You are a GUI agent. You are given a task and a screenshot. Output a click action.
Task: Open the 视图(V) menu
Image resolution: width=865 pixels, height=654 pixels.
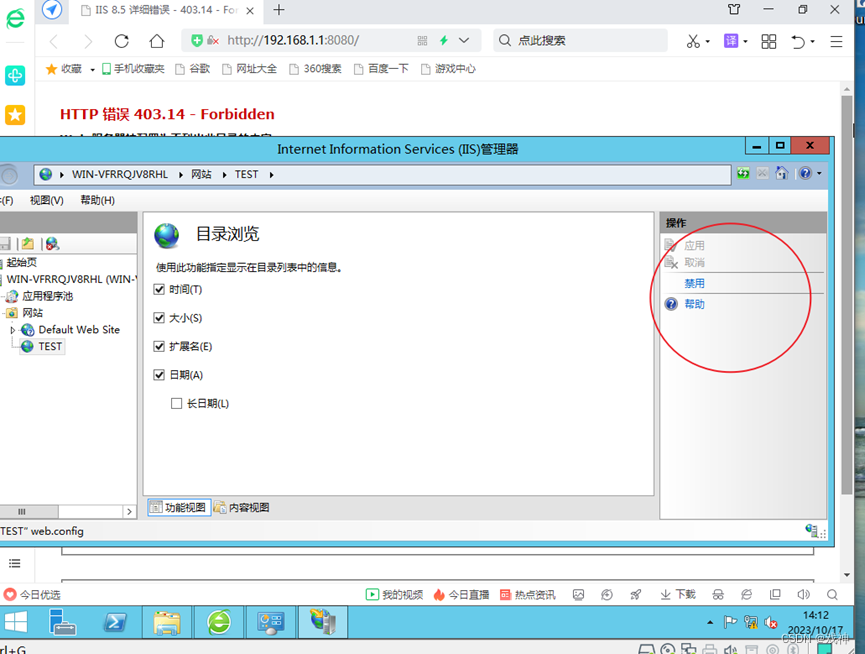pyautogui.click(x=46, y=199)
